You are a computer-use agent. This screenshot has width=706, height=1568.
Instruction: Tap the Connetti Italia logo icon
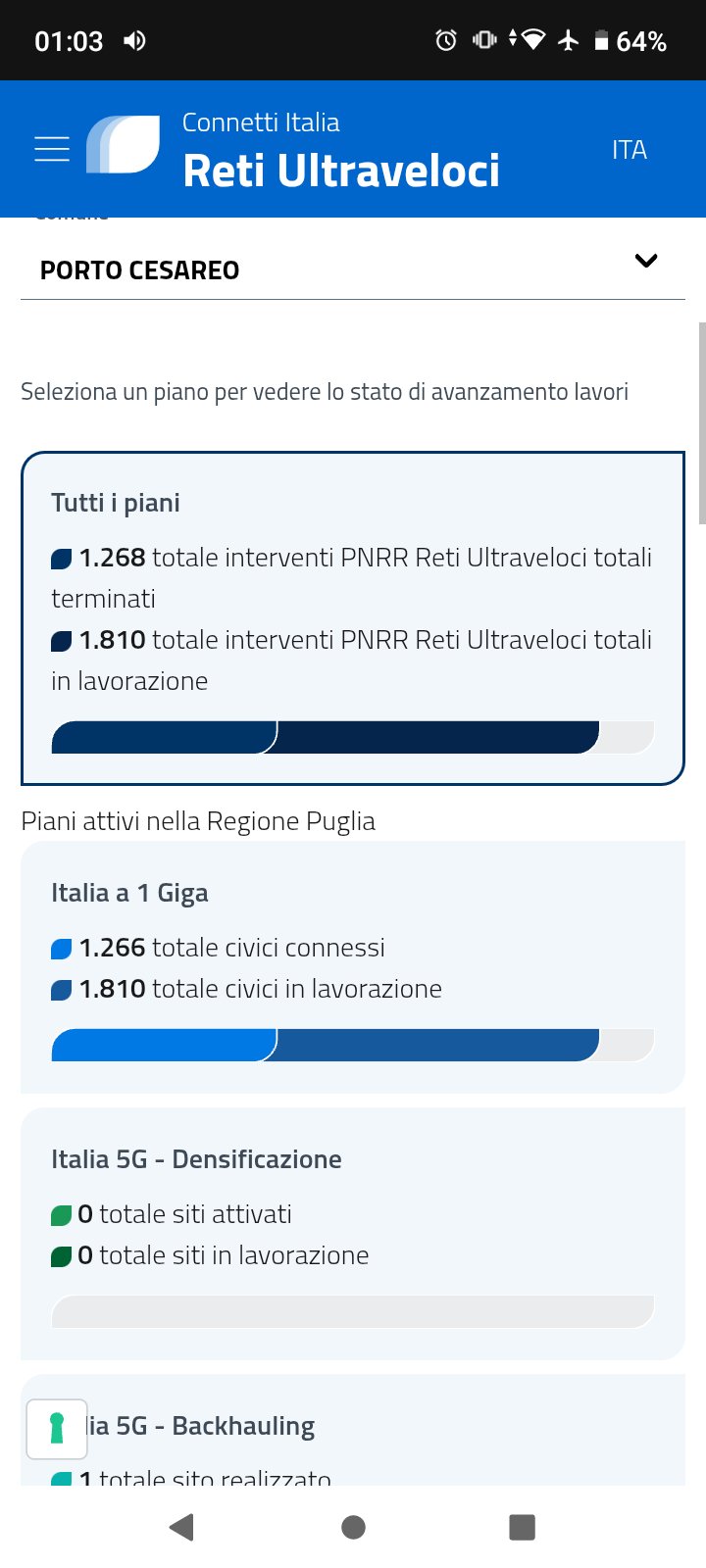click(124, 145)
